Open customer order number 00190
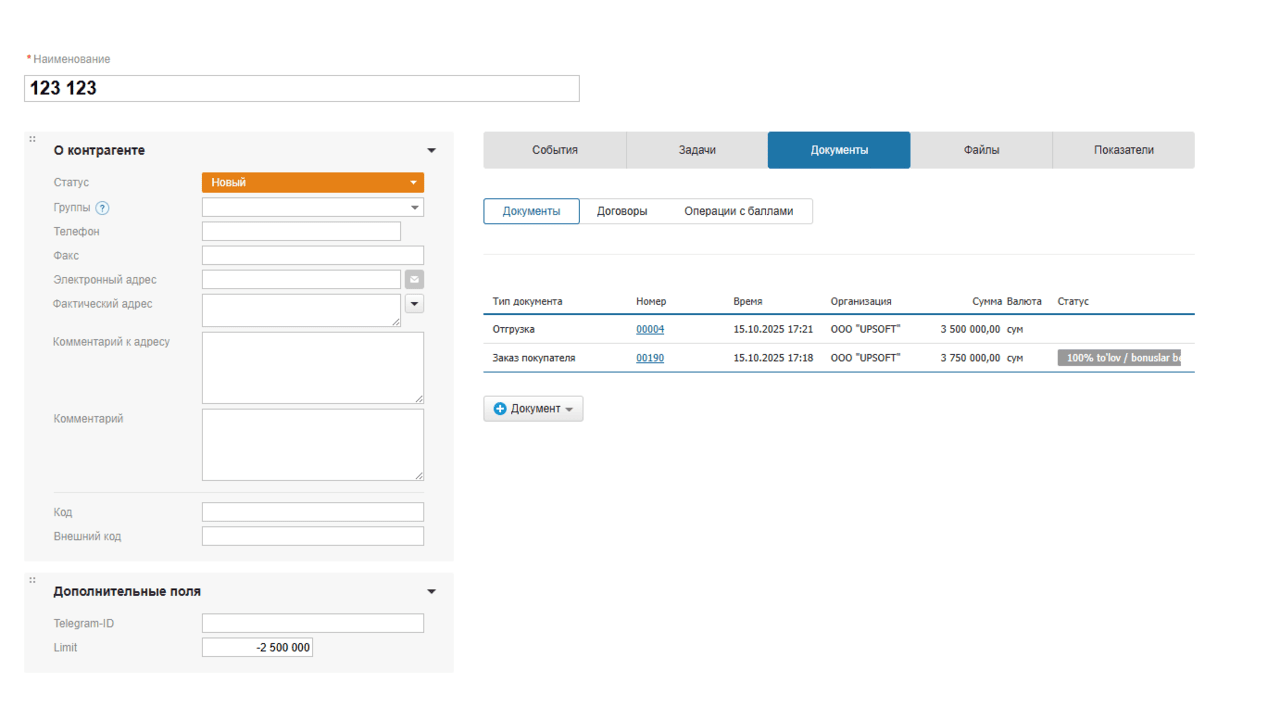1280x720 pixels. tap(650, 358)
